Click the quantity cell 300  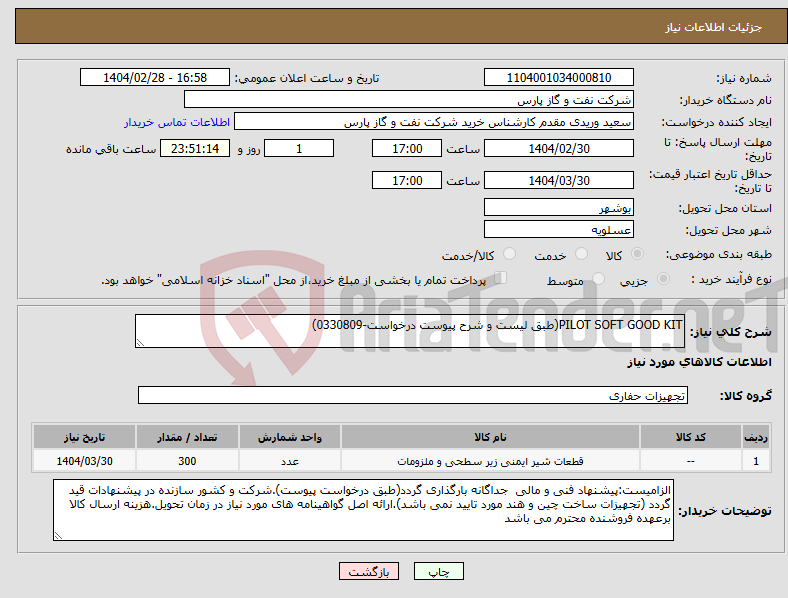(x=187, y=461)
